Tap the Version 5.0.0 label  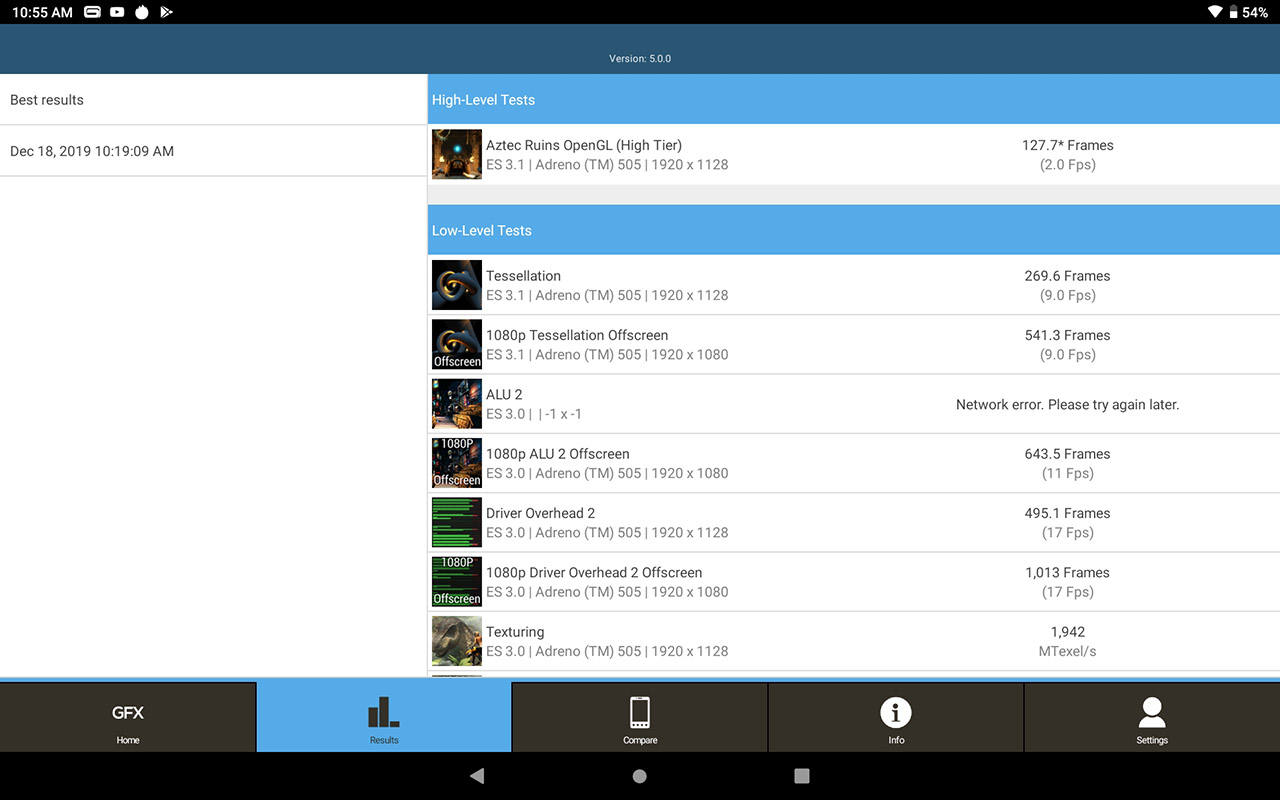[640, 59]
